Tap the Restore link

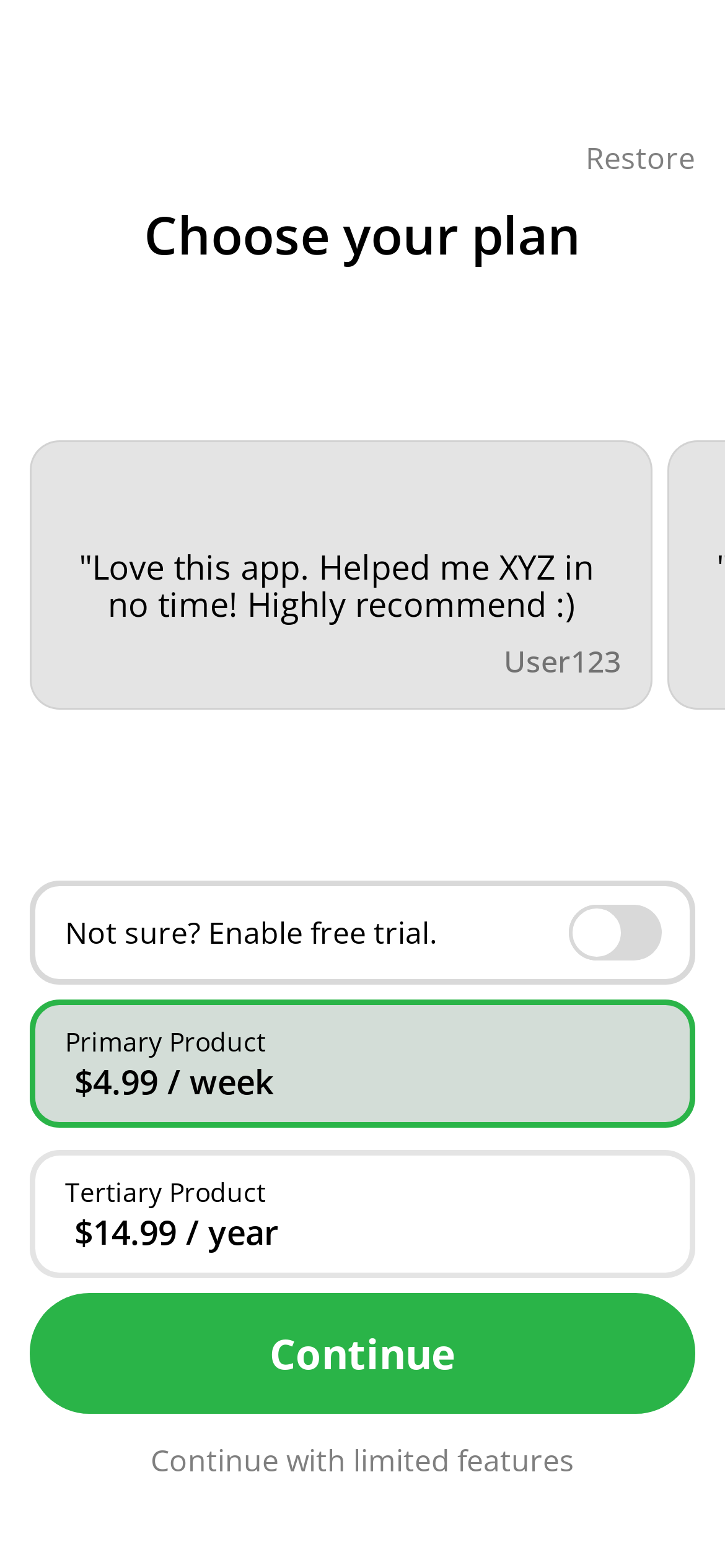(x=640, y=159)
